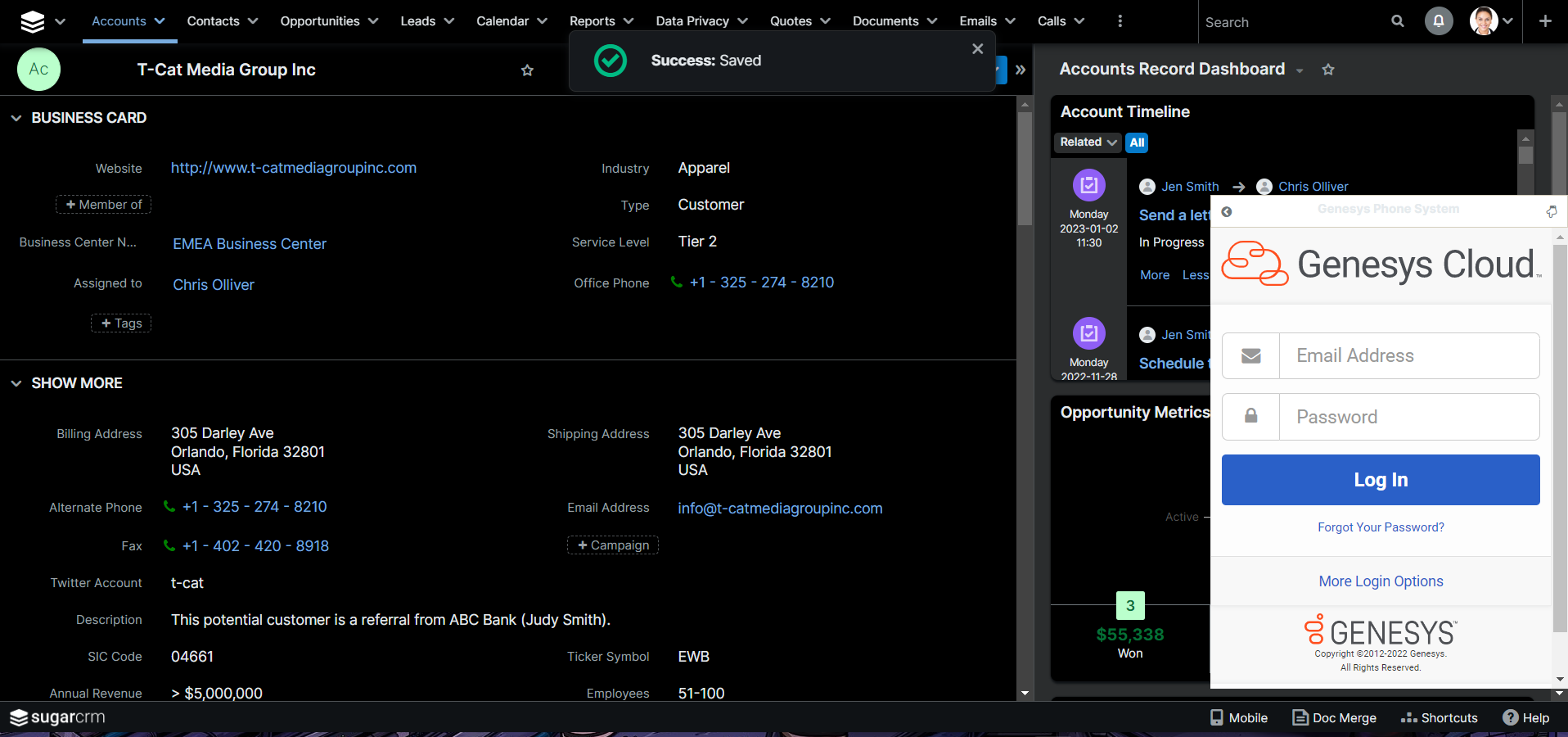Collapse the Business Card section
Image resolution: width=1568 pixels, height=737 pixels.
pos(16,118)
